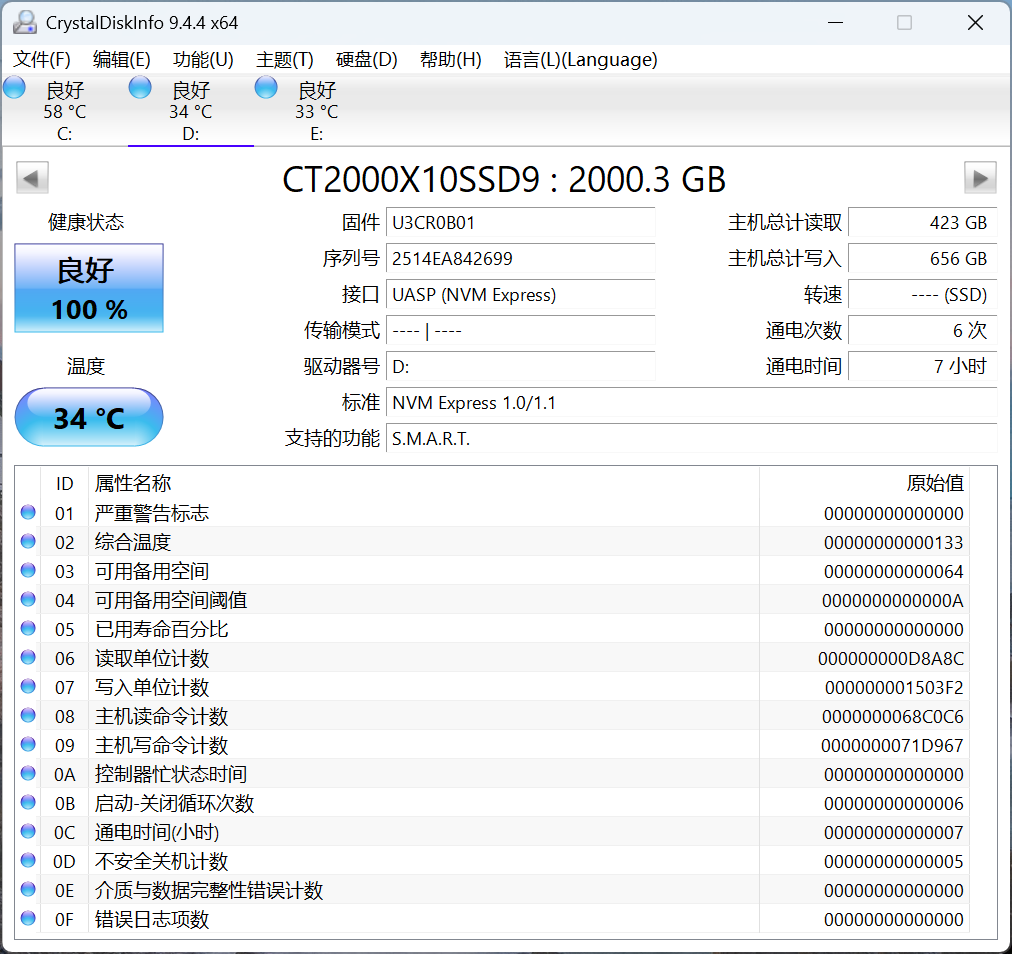Click the next disk right arrow
Screen dimensions: 1012x954
980,178
